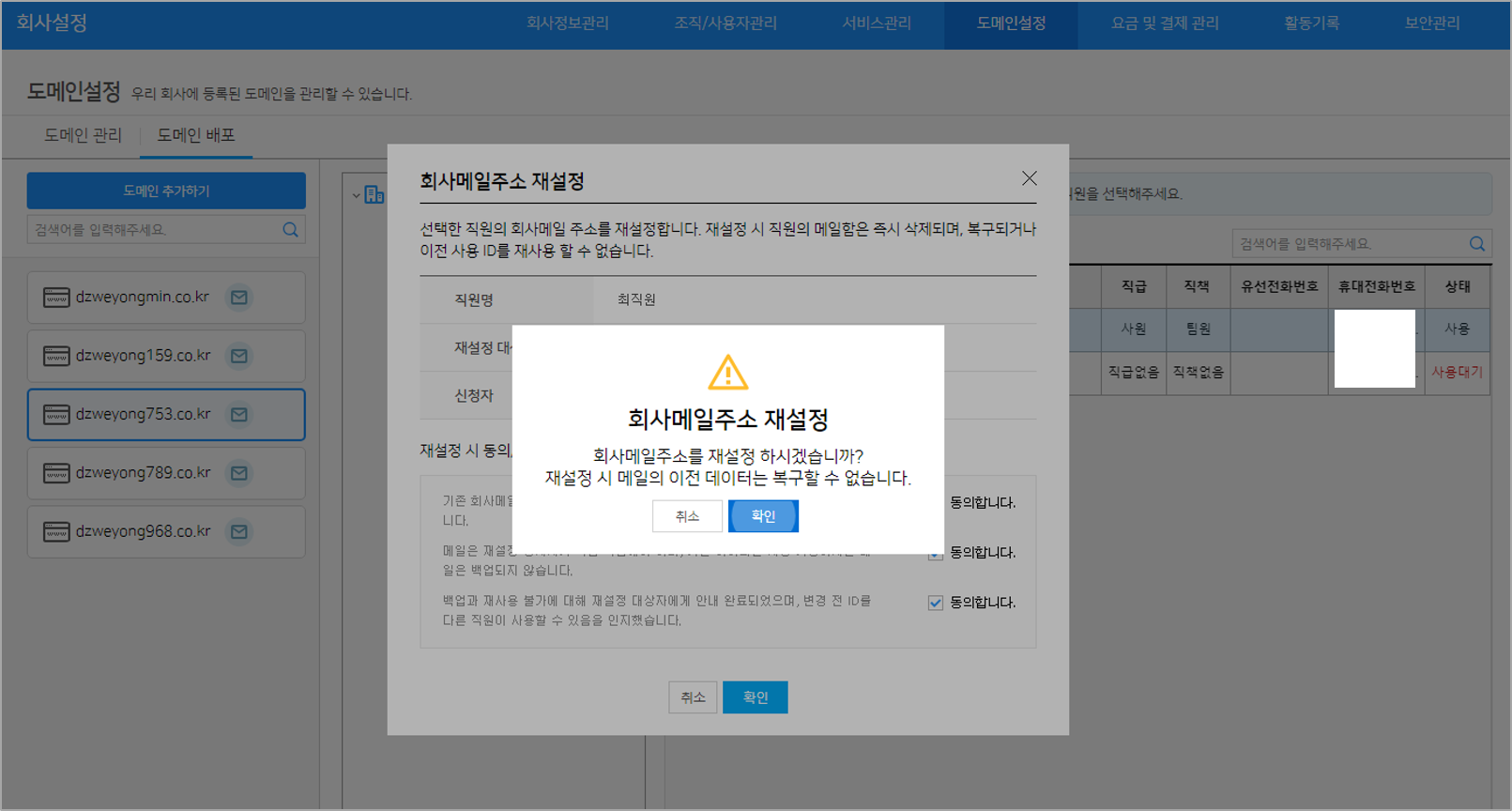The image size is (1512, 811).
Task: Open the 보안관리 top menu
Action: pyautogui.click(x=1431, y=23)
